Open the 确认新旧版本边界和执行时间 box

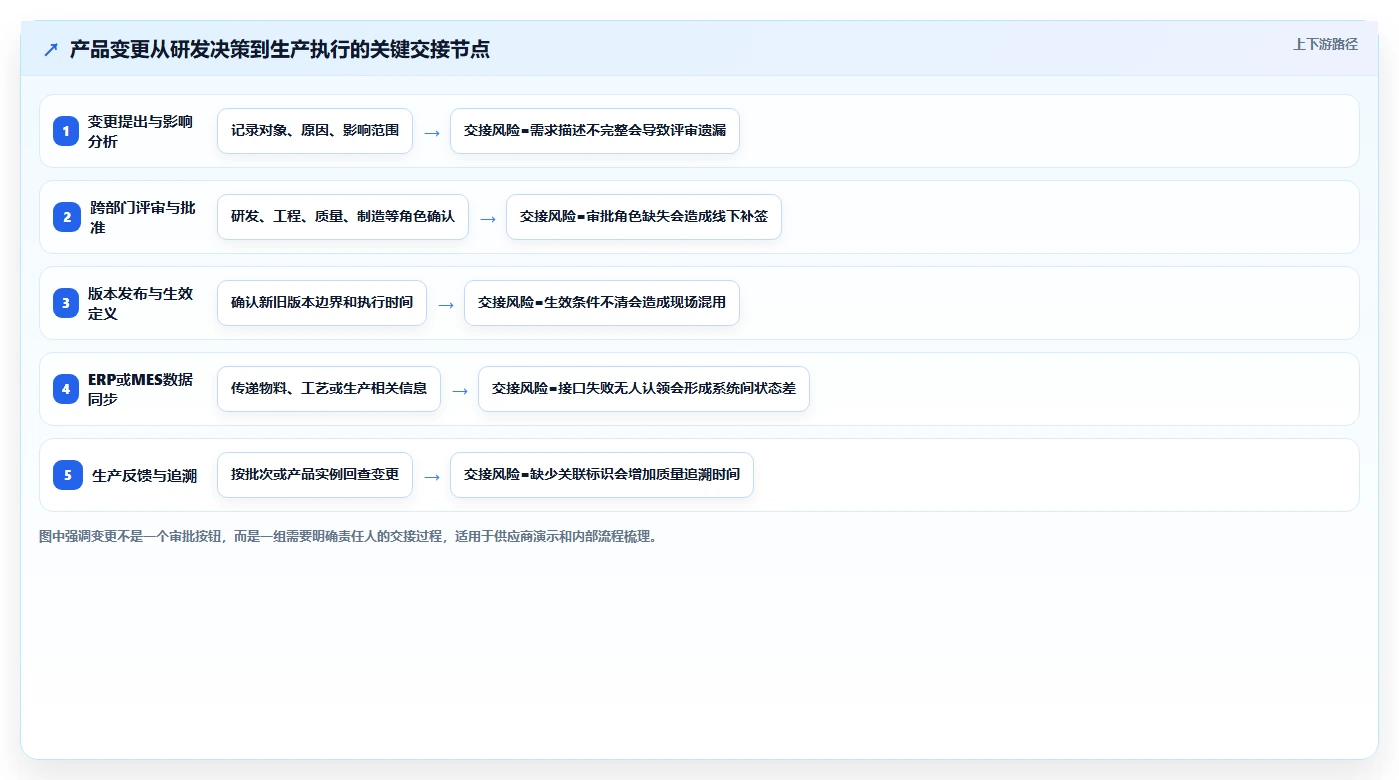click(x=322, y=303)
